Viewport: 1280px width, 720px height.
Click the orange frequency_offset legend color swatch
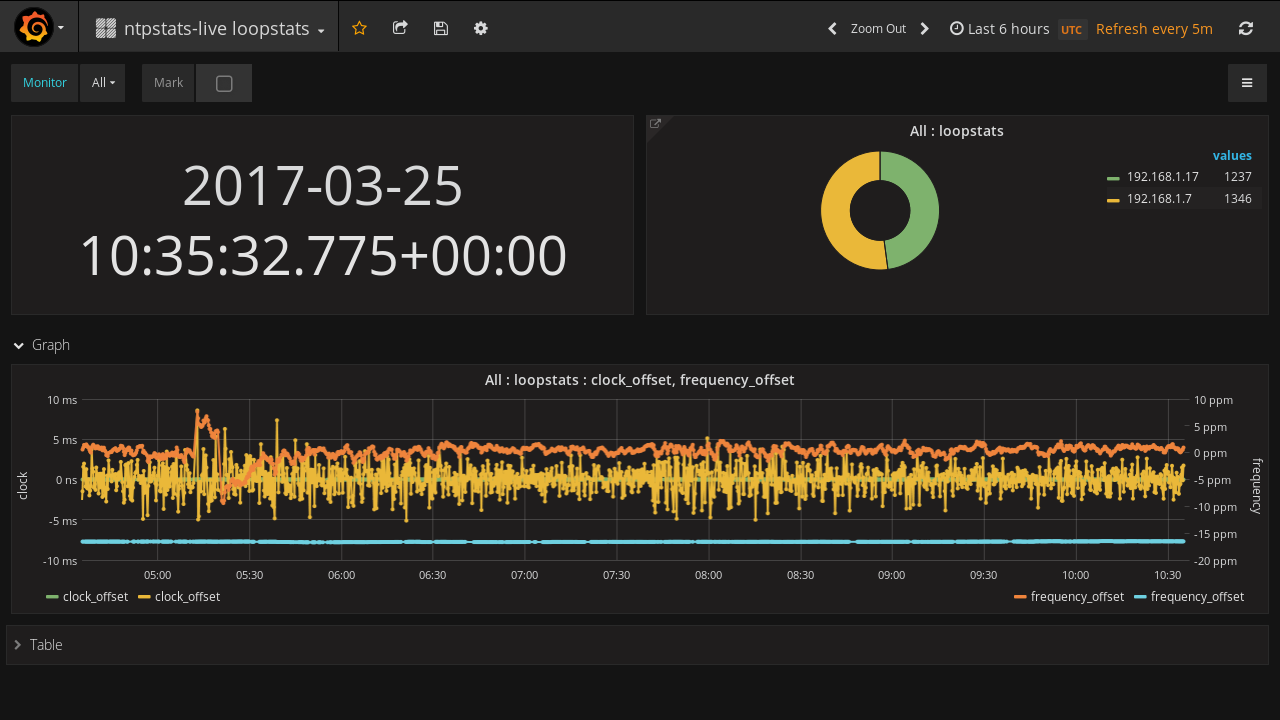pos(1020,597)
